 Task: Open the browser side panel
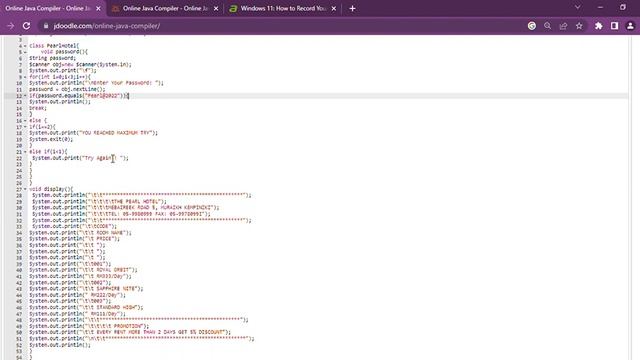[x=614, y=26]
